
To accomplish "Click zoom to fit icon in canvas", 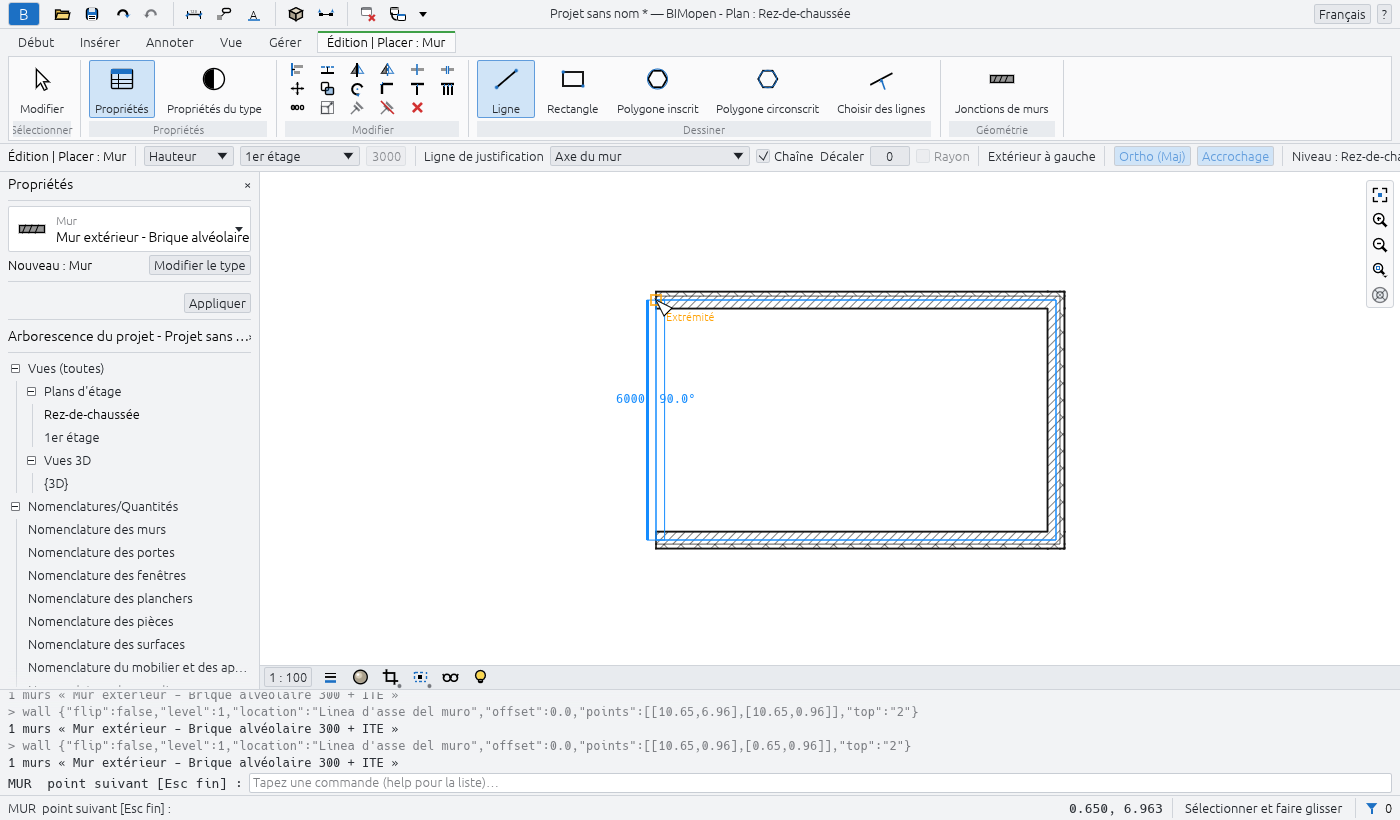I will (x=1380, y=195).
